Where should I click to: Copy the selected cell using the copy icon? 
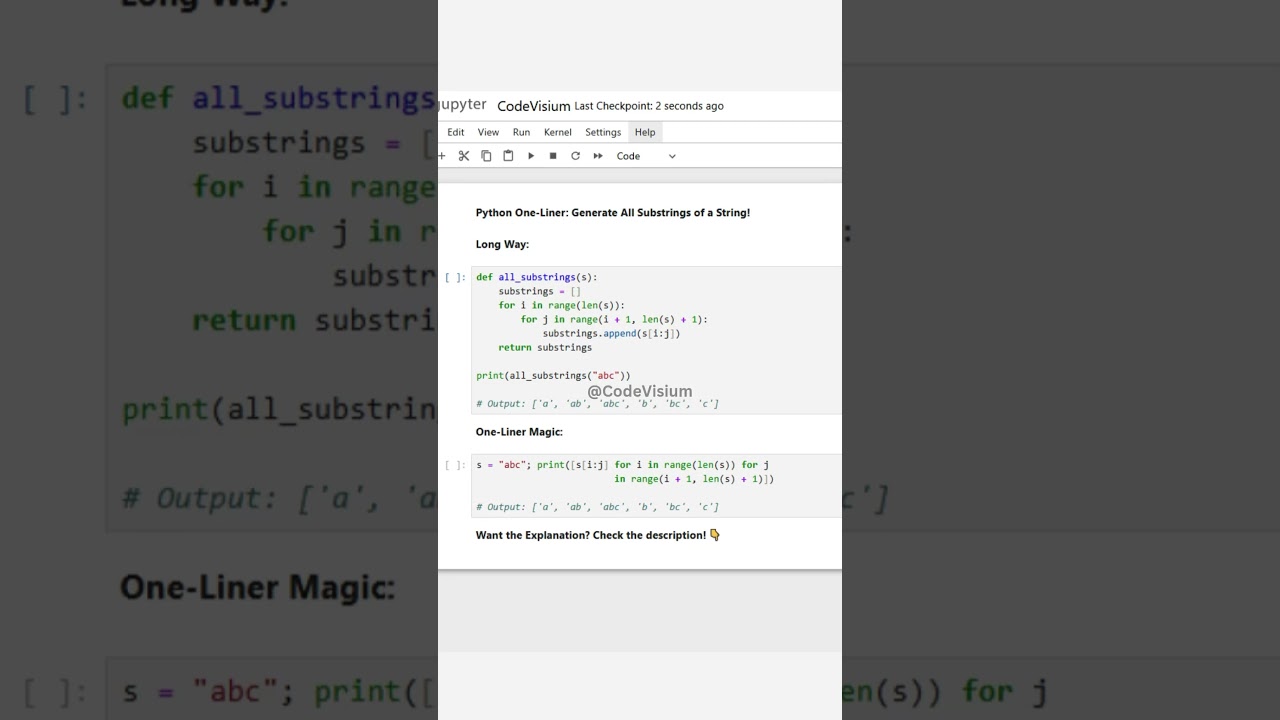point(486,156)
